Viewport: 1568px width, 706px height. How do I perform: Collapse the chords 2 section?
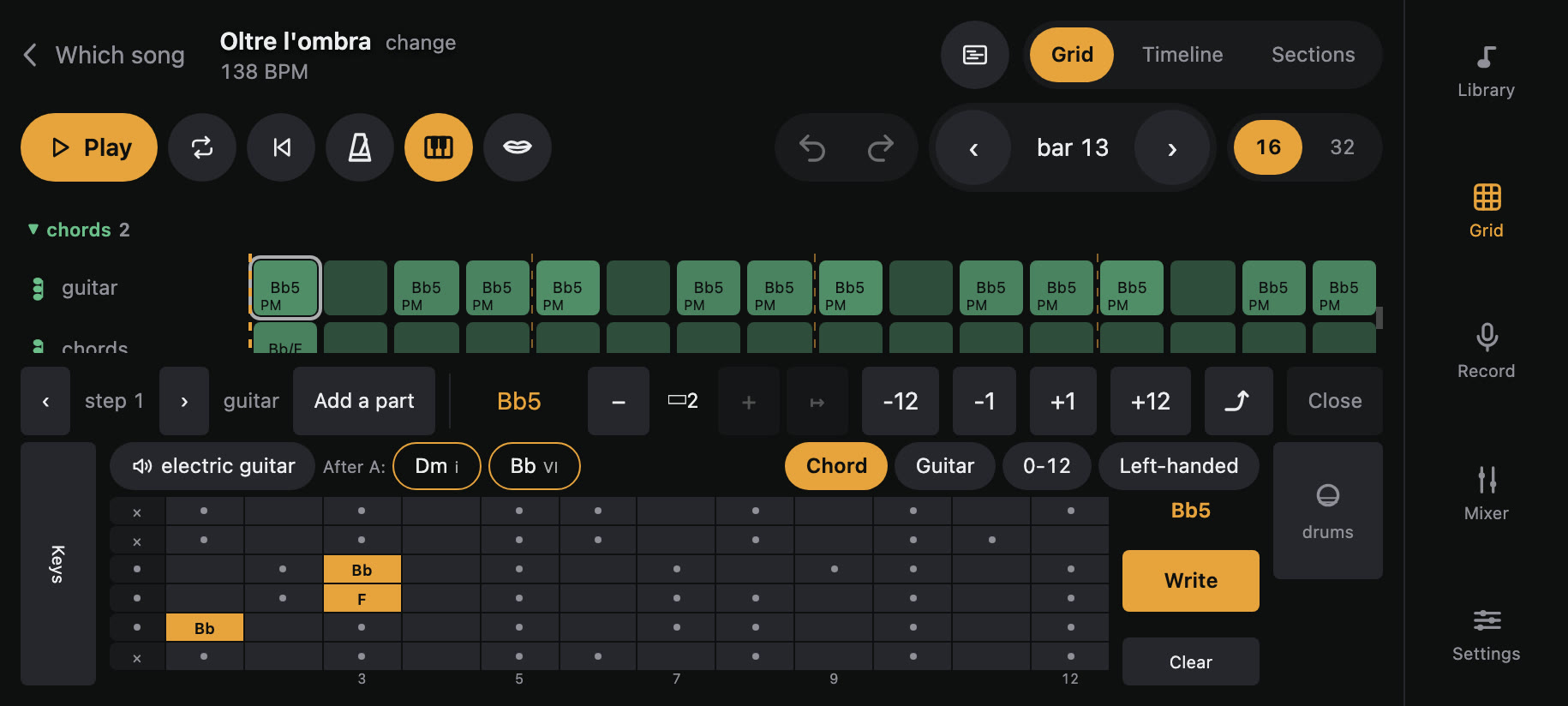79,230
